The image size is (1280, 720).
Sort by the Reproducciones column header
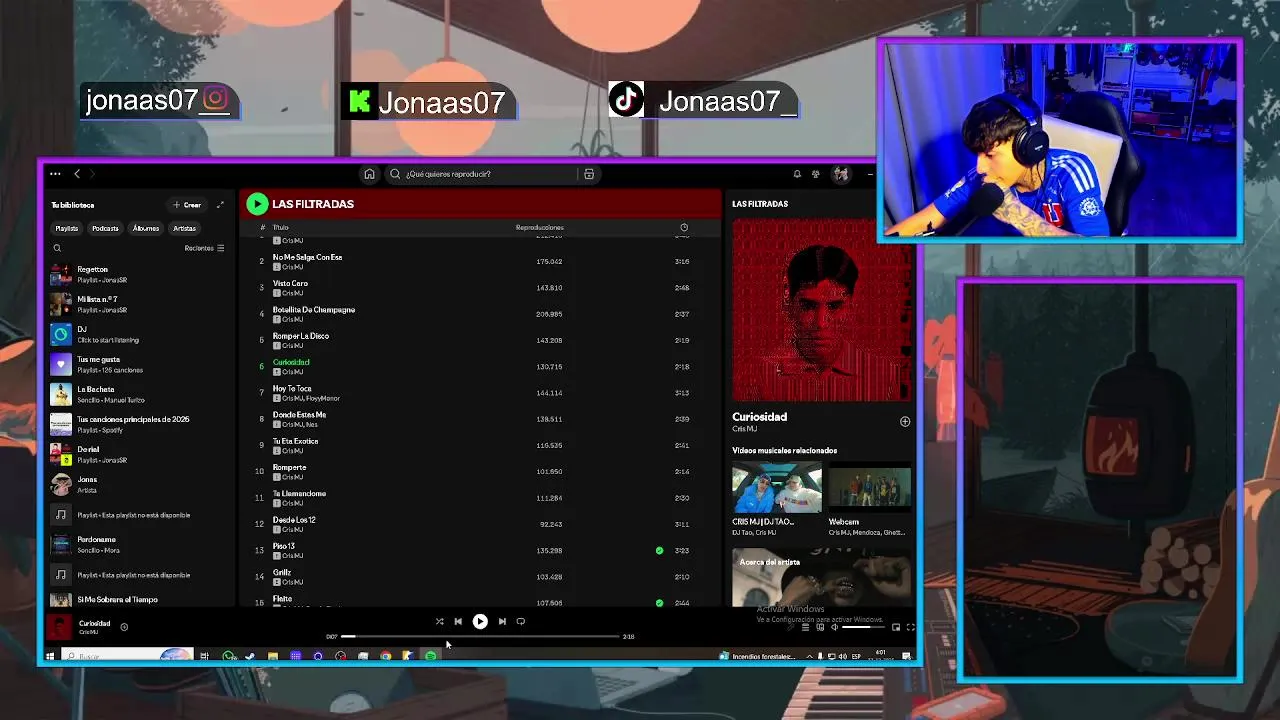[540, 227]
